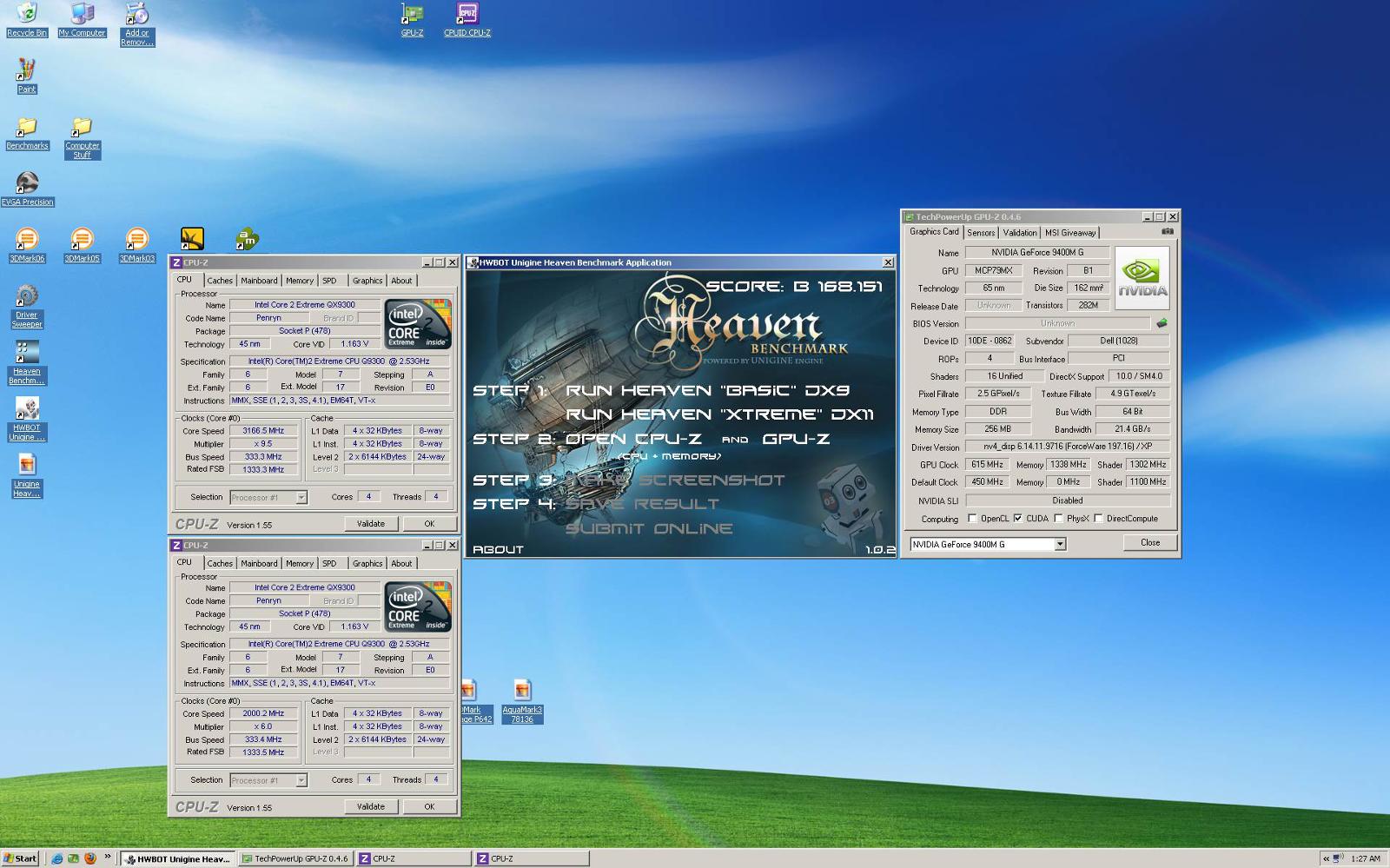Image resolution: width=1390 pixels, height=868 pixels.
Task: Open the Paint shortcut
Action: [27, 76]
